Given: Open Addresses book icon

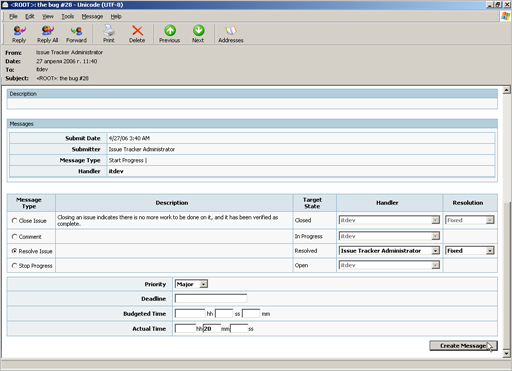Looking at the screenshot, I should (231, 34).
